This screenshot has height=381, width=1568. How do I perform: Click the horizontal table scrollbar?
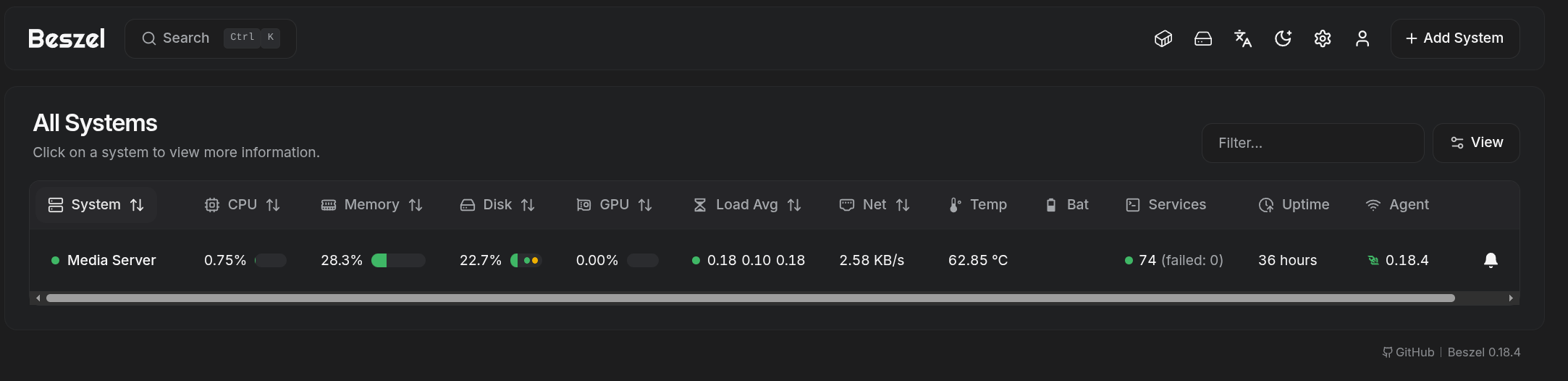point(750,298)
